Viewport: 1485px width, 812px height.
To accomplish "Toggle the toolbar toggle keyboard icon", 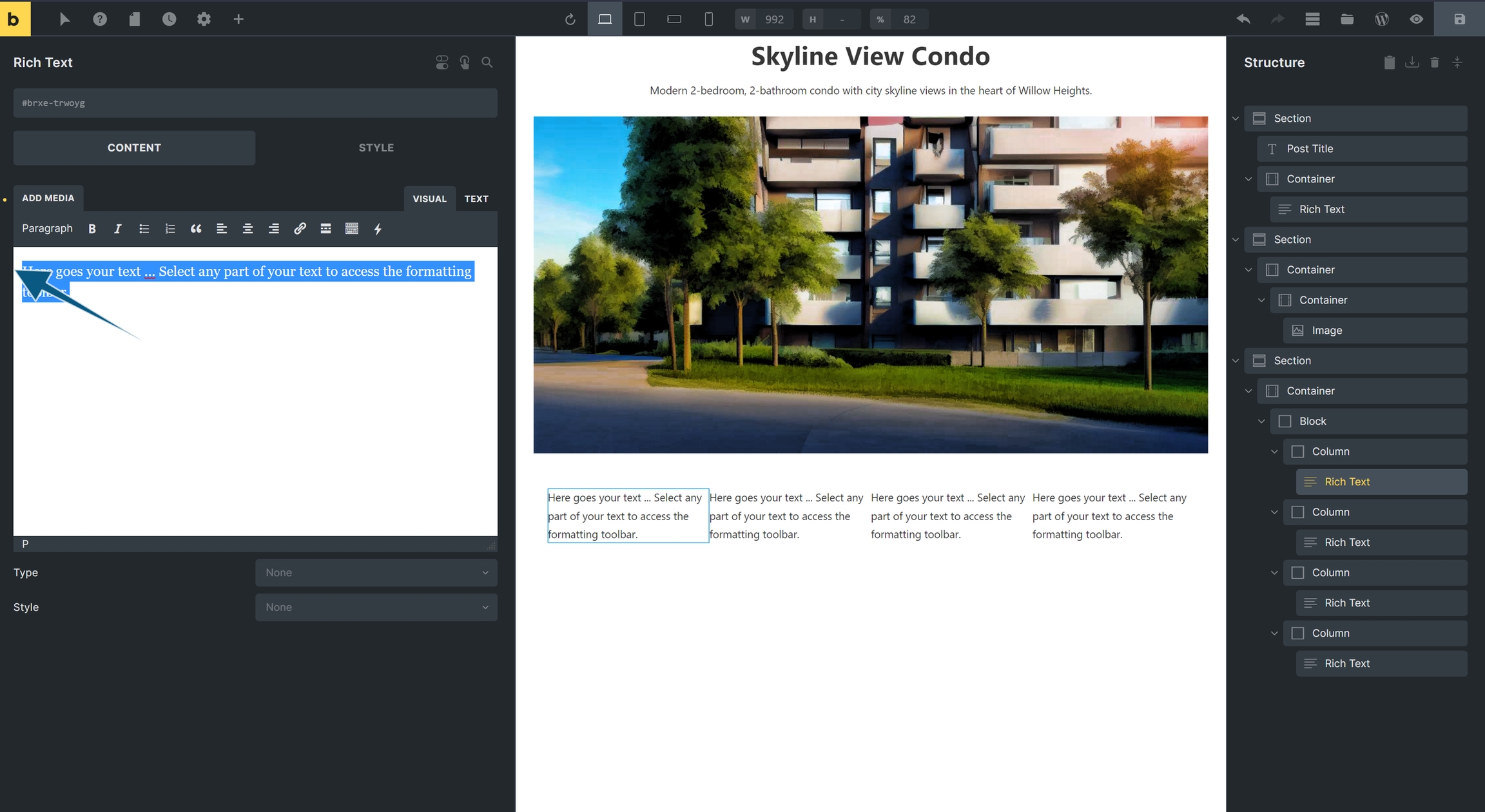I will click(351, 229).
